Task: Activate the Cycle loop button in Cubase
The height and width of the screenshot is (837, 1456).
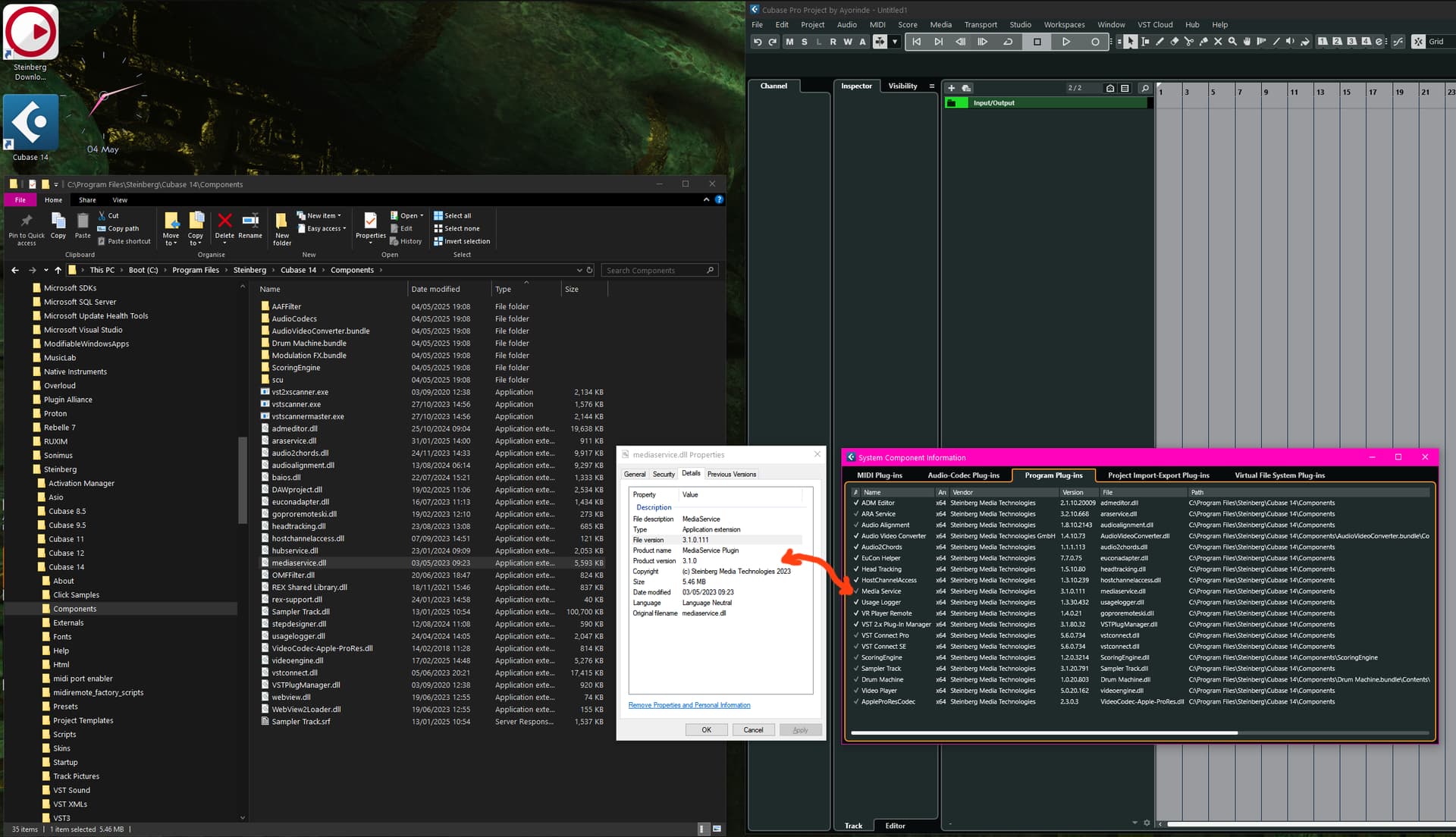Action: (1008, 42)
